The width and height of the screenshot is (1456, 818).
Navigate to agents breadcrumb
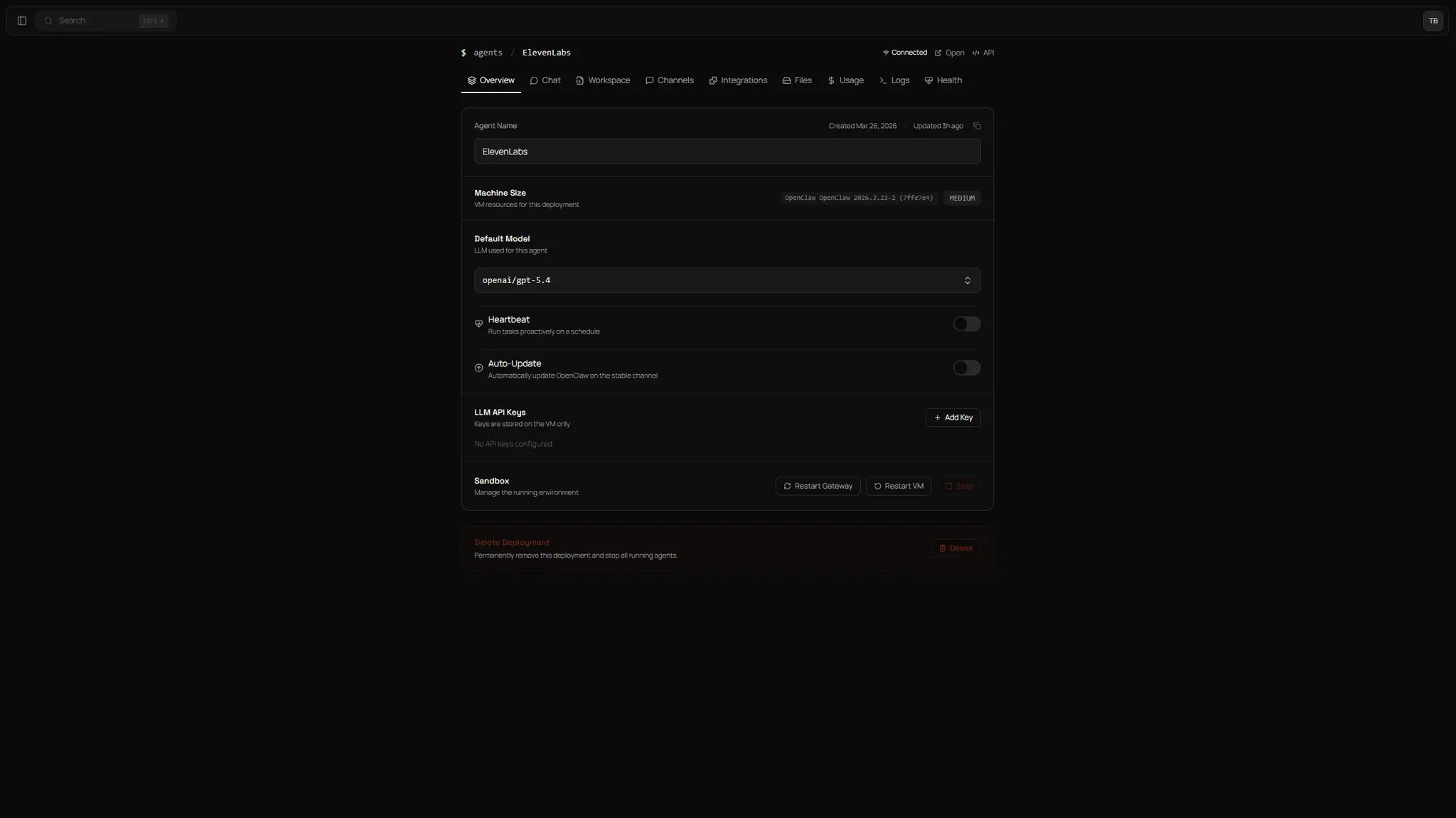point(488,53)
